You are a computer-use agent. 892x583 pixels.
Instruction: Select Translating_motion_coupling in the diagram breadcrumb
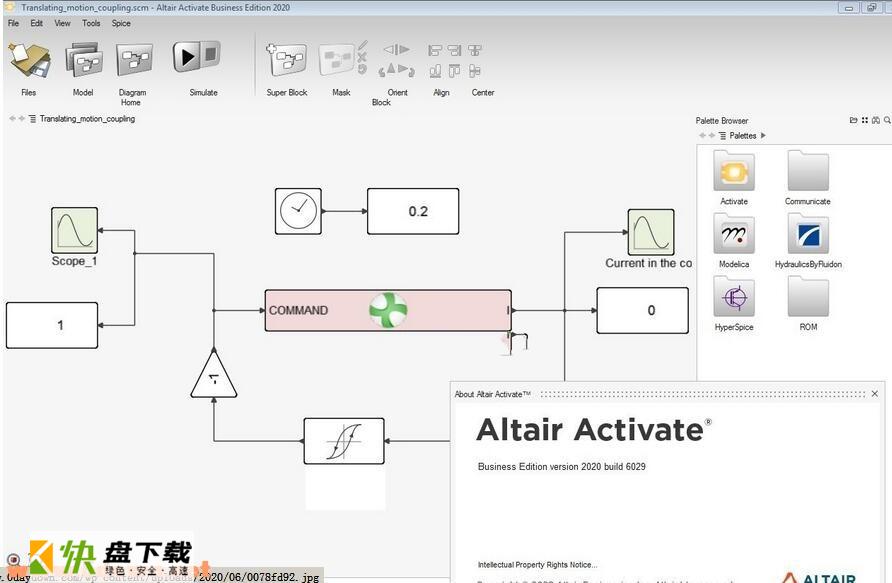pos(87,119)
